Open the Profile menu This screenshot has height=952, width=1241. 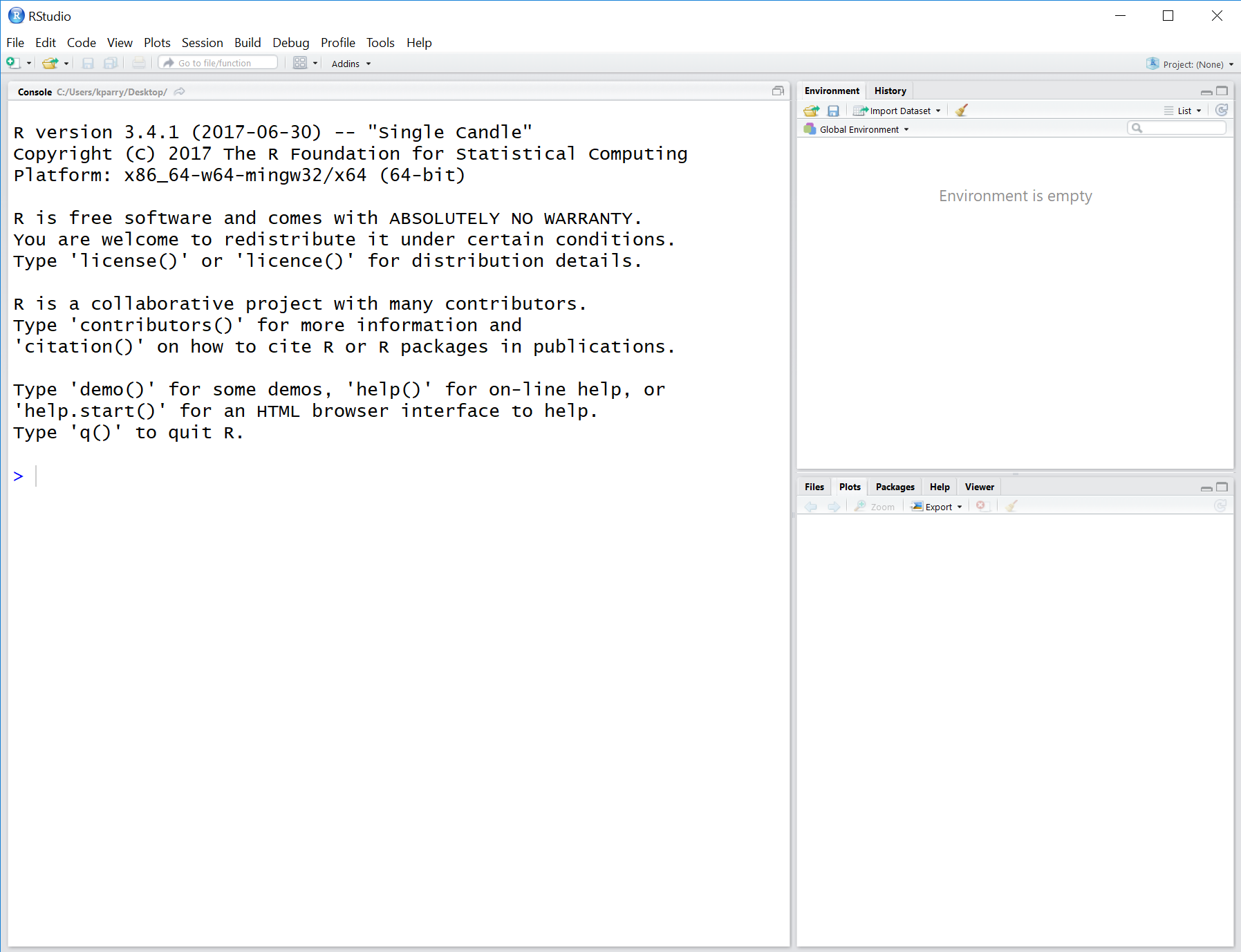(x=338, y=43)
